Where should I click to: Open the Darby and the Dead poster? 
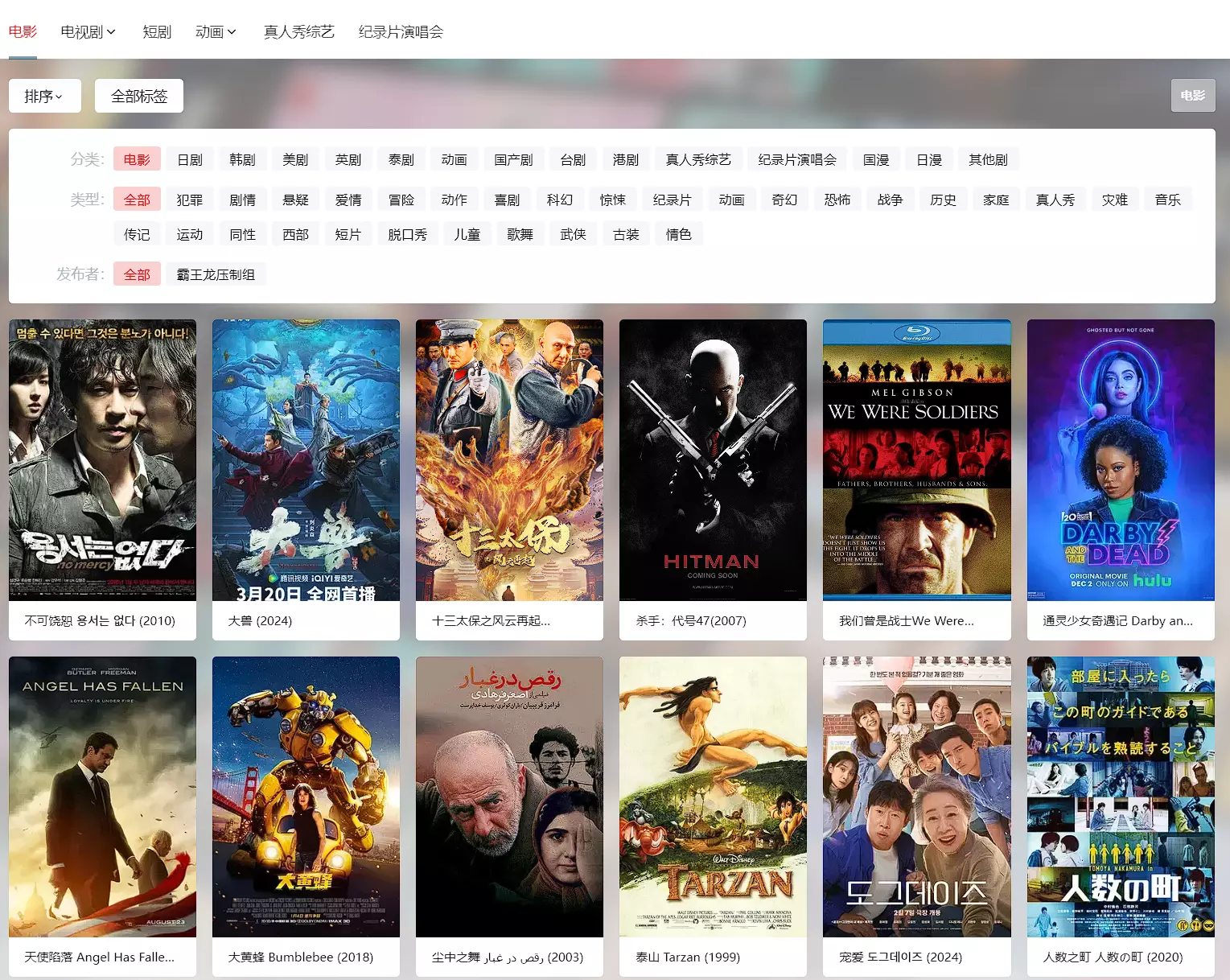click(1121, 459)
